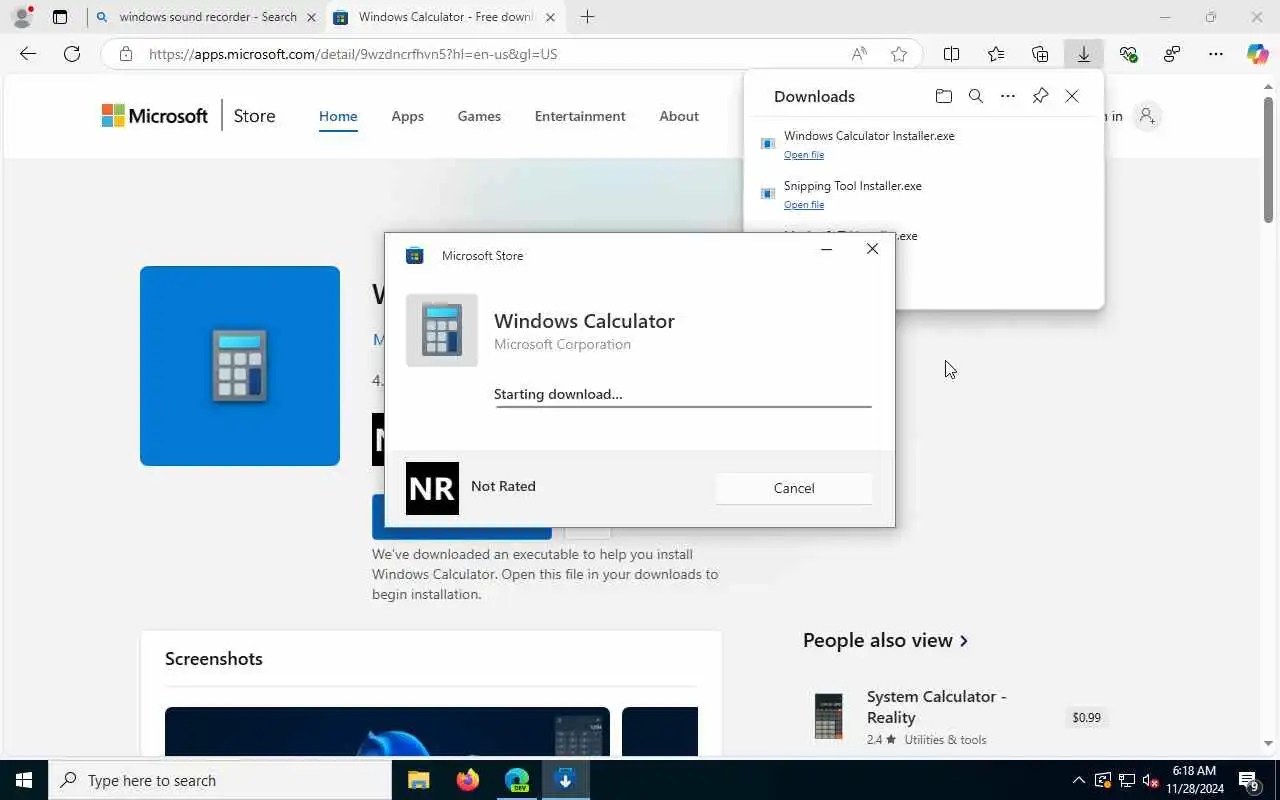The height and width of the screenshot is (800, 1280).
Task: Click the page vertical scrollbar thumb
Action: 1268,160
